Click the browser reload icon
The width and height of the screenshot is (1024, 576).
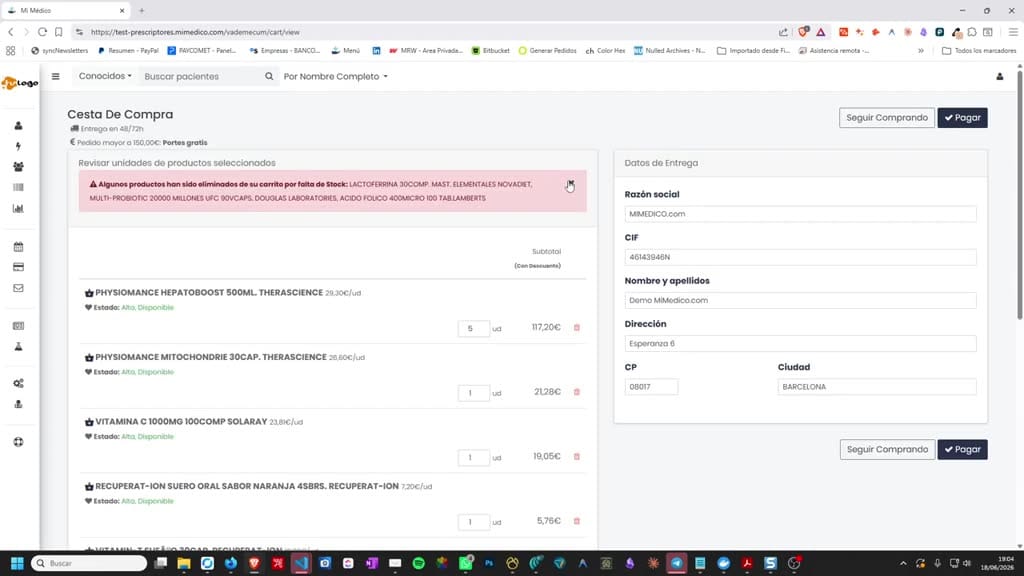point(42,32)
